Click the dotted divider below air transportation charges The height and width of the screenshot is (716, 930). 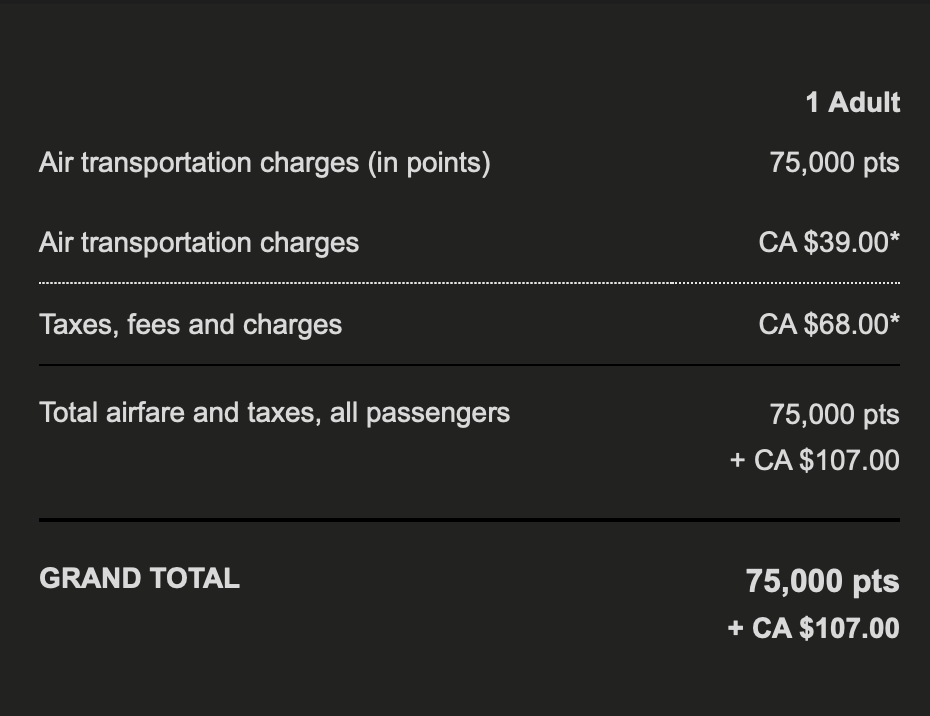(x=468, y=284)
